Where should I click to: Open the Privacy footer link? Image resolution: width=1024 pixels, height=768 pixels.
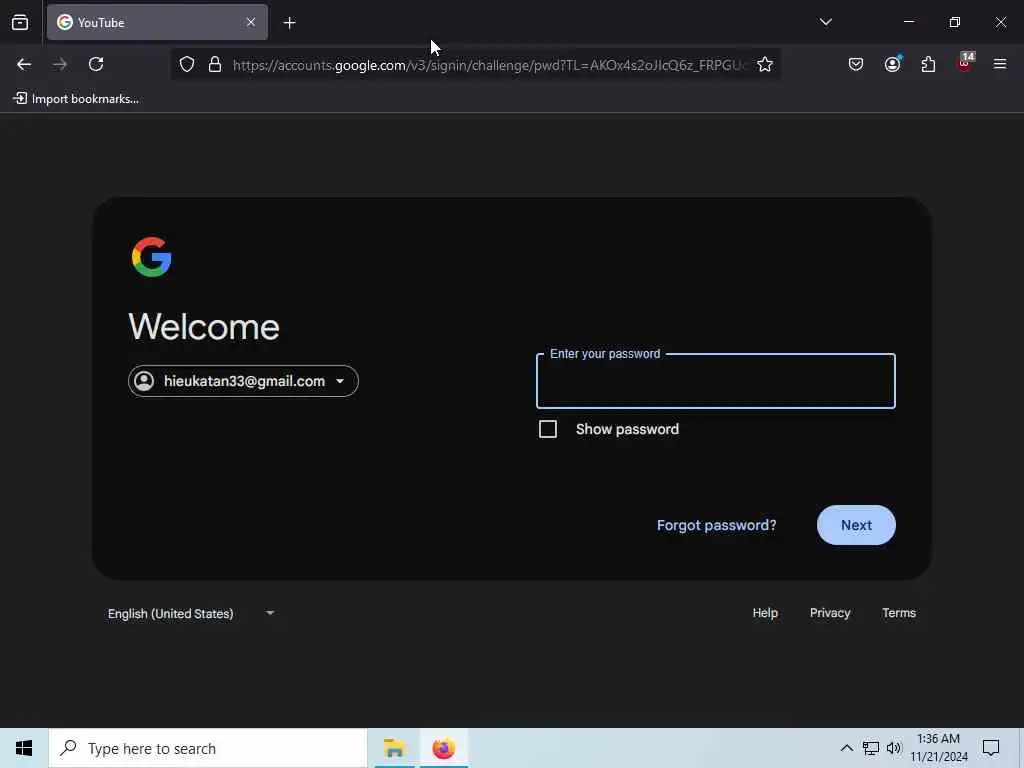coord(830,613)
